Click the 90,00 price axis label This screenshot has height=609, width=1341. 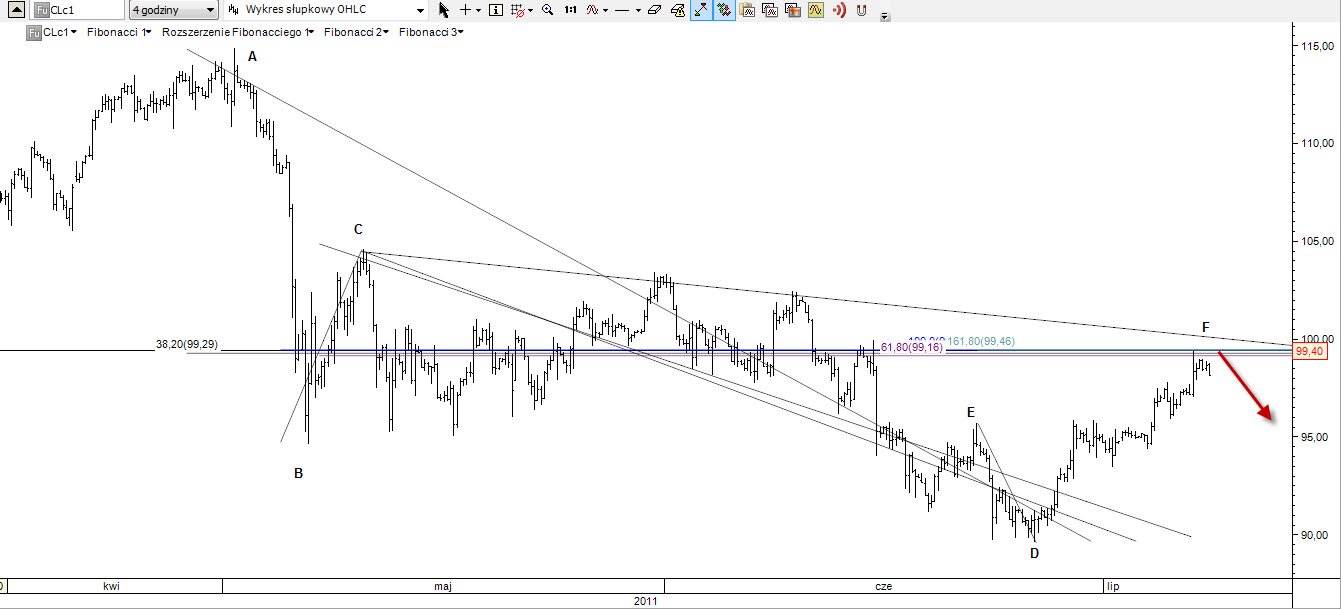(1314, 535)
